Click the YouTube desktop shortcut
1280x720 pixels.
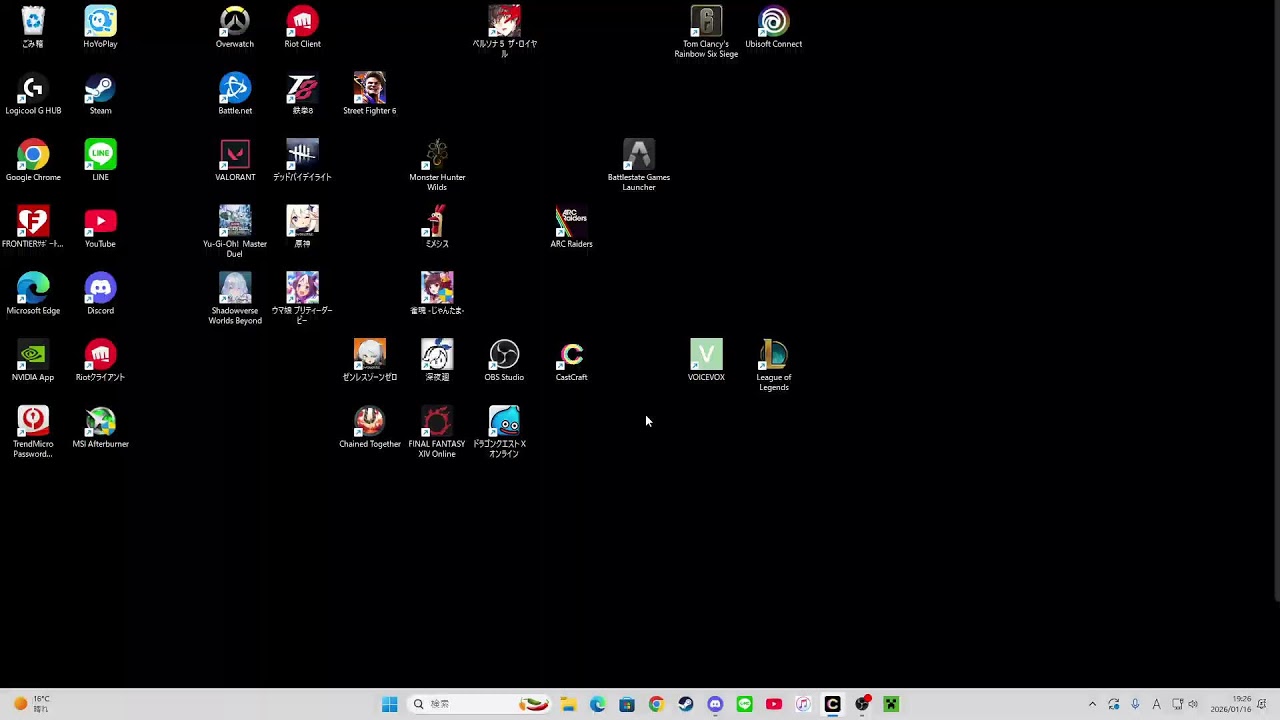click(100, 228)
